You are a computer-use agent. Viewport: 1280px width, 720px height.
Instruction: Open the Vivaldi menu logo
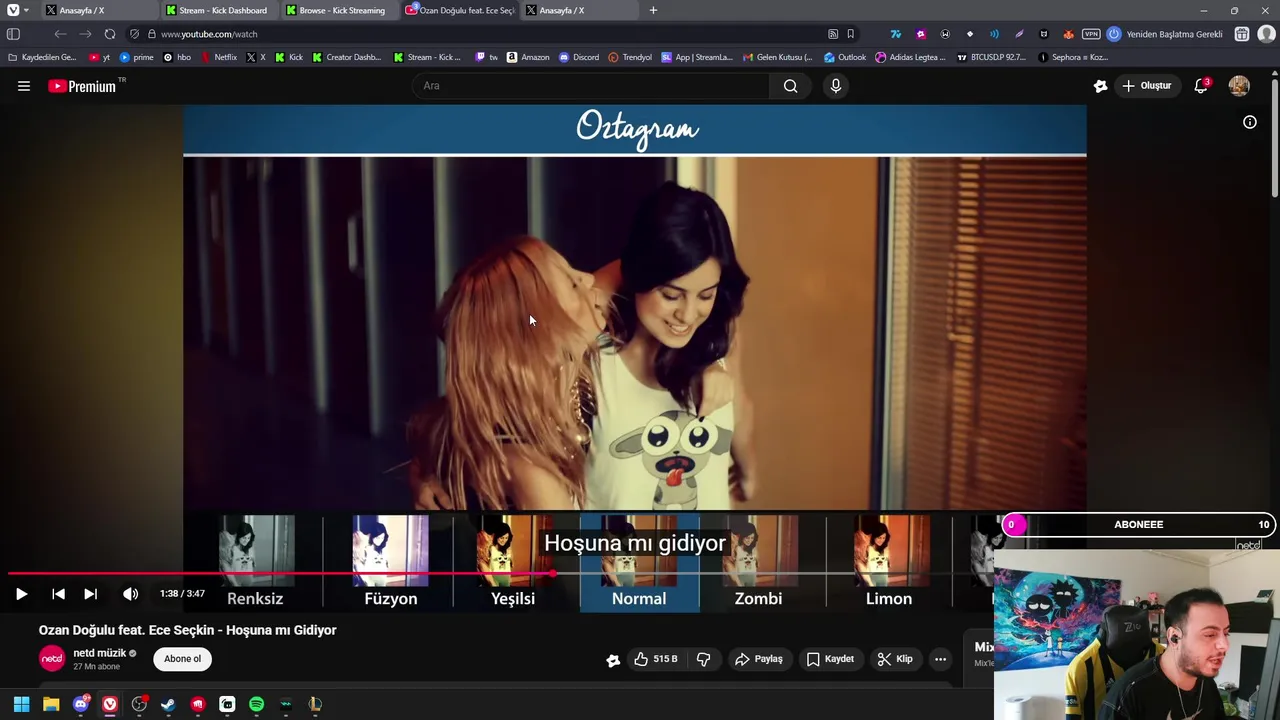click(12, 10)
